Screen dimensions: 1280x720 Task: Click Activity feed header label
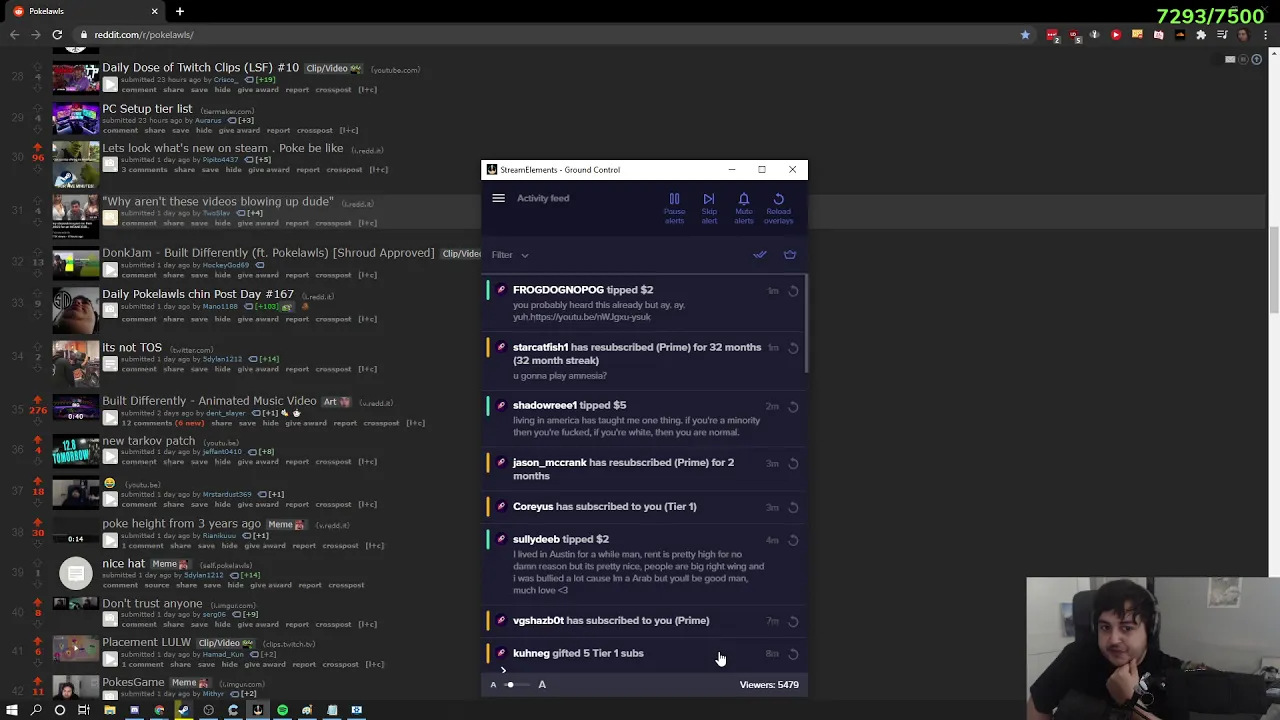(x=543, y=198)
